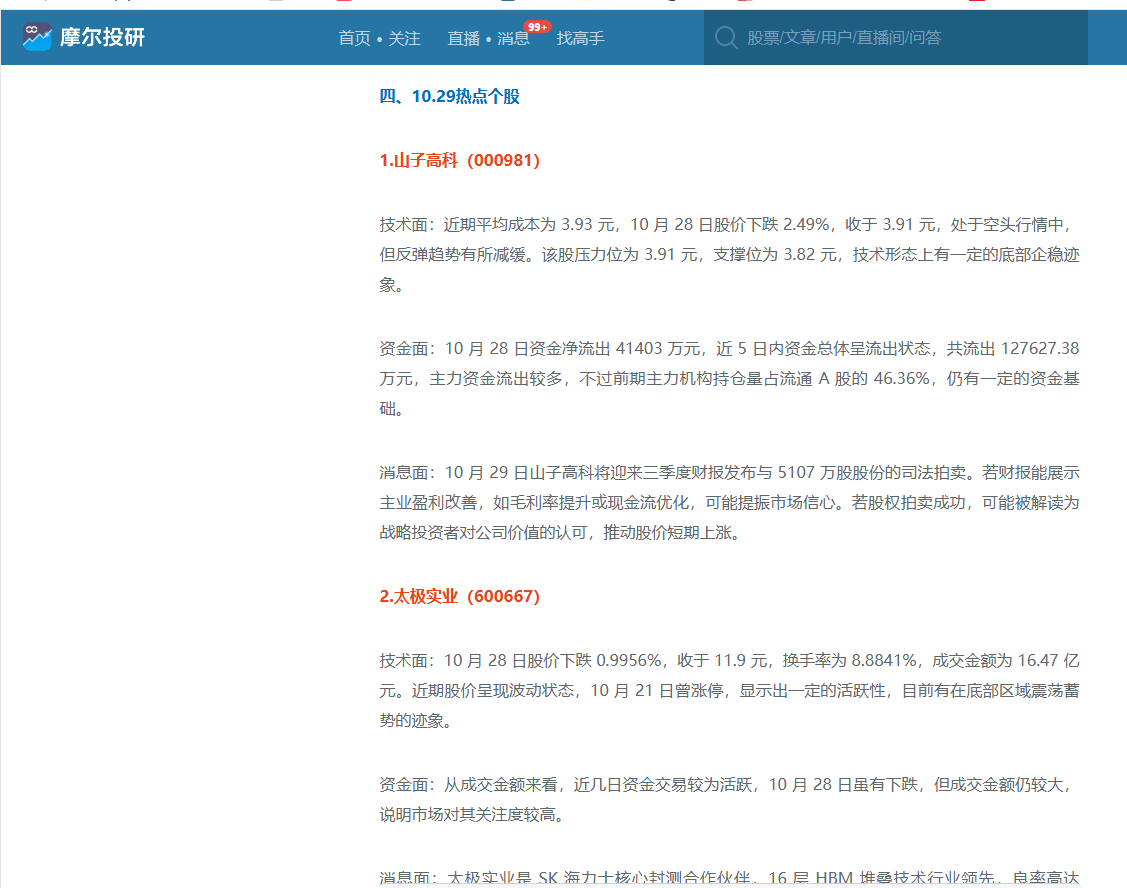The image size is (1127, 888).
Task: Open the 找高手 page
Action: click(x=580, y=38)
